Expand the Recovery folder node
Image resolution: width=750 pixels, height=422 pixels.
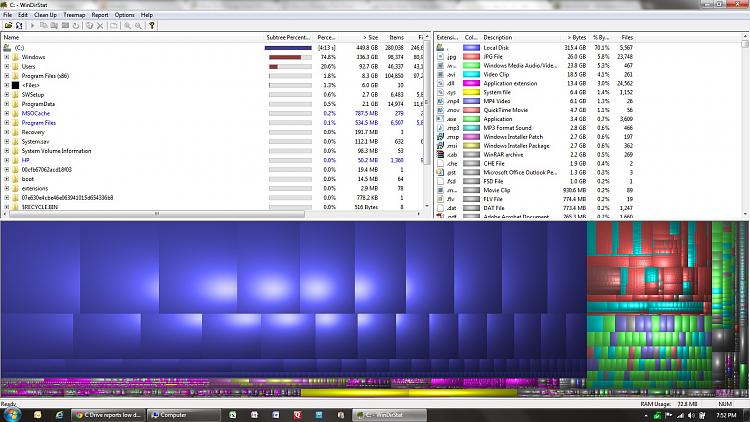(7, 132)
